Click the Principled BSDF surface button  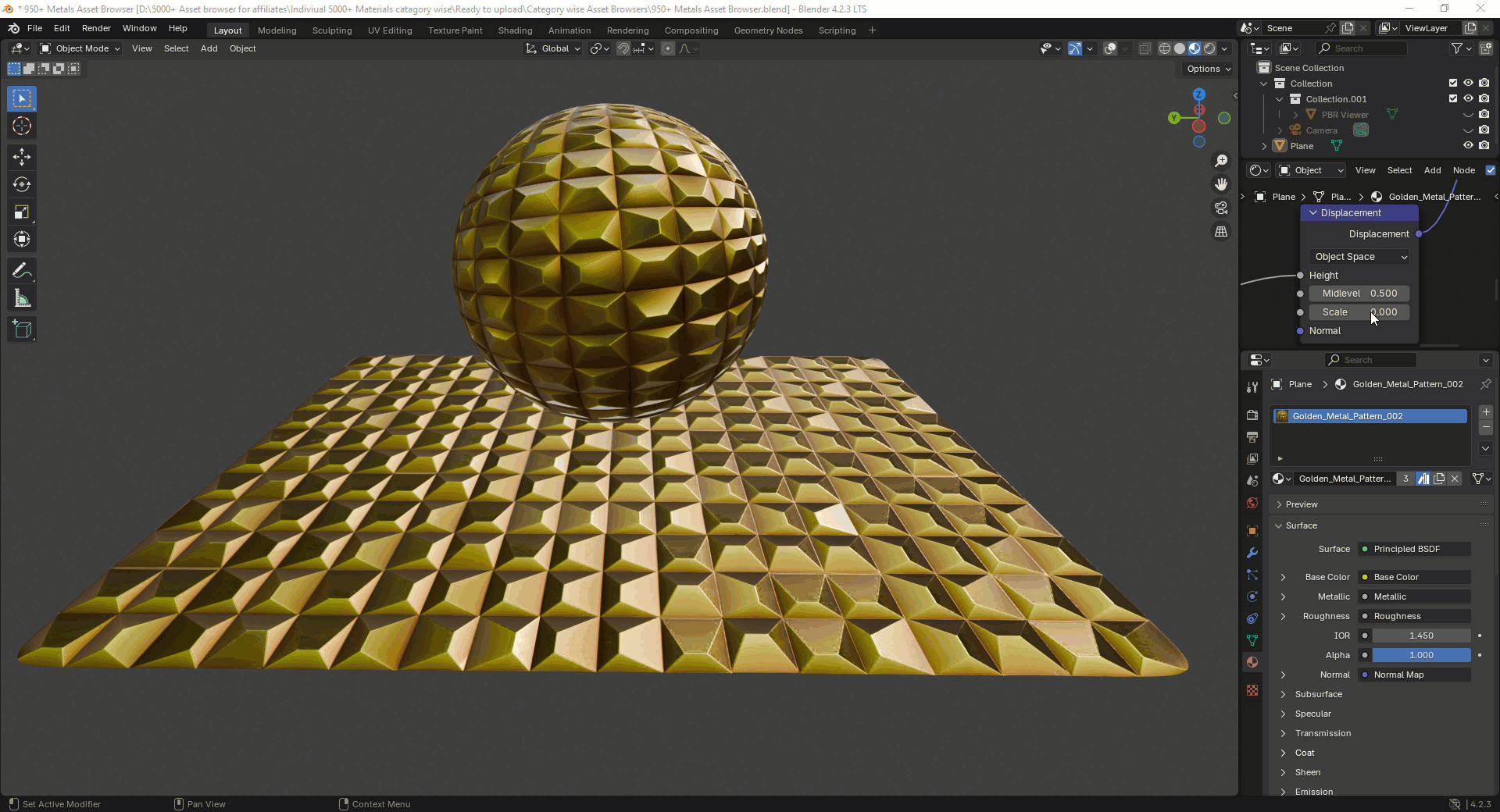pos(1414,549)
